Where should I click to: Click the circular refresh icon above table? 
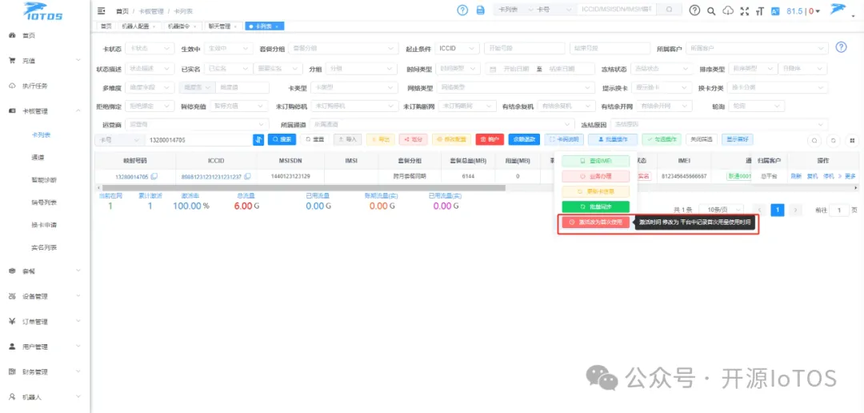click(834, 140)
